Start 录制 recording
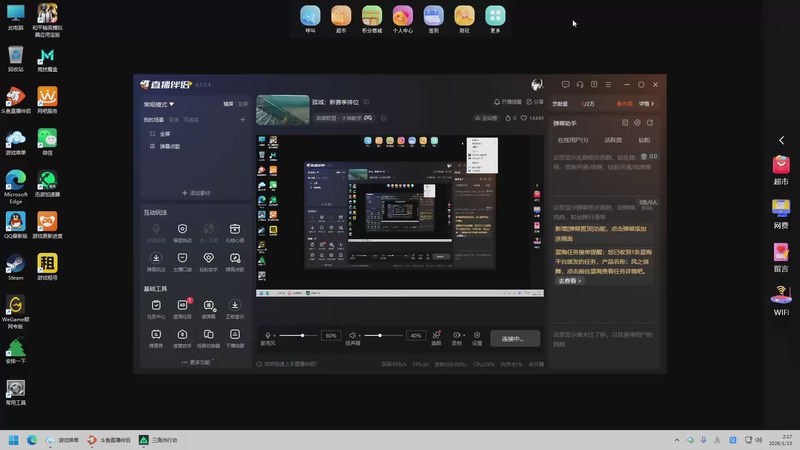 coord(456,338)
